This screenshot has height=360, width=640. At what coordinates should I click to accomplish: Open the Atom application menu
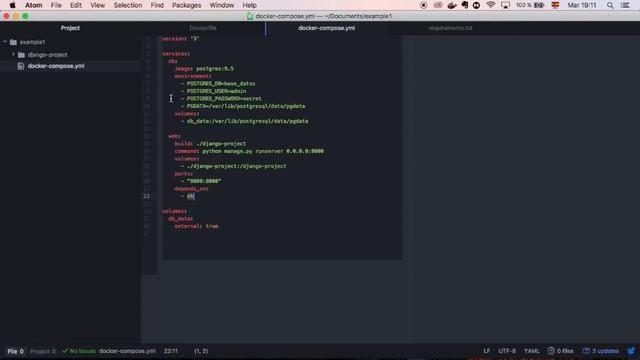[33, 5]
